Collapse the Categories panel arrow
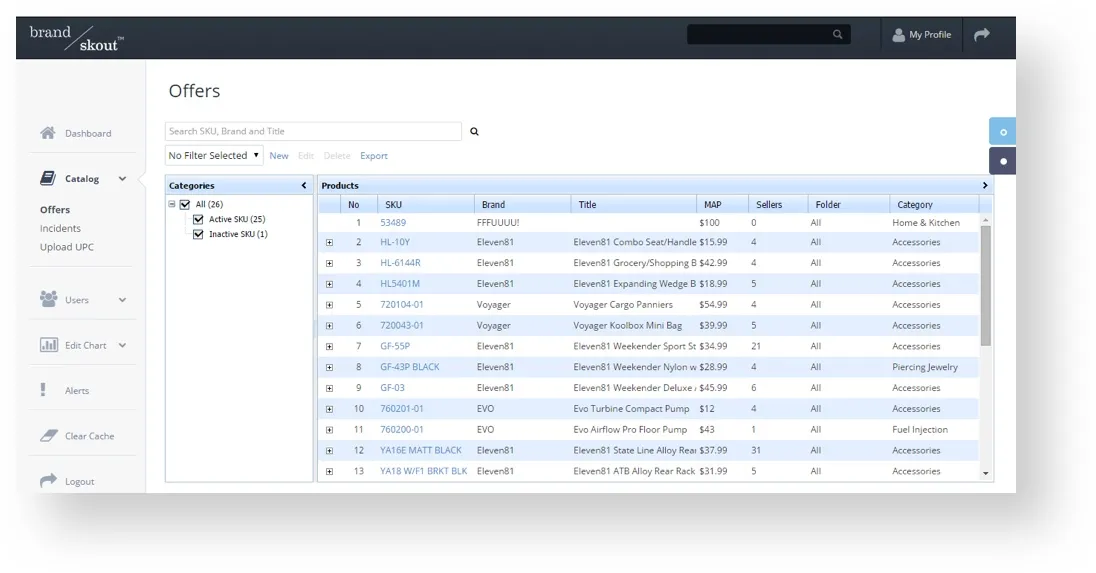1096x573 pixels. pyautogui.click(x=303, y=185)
